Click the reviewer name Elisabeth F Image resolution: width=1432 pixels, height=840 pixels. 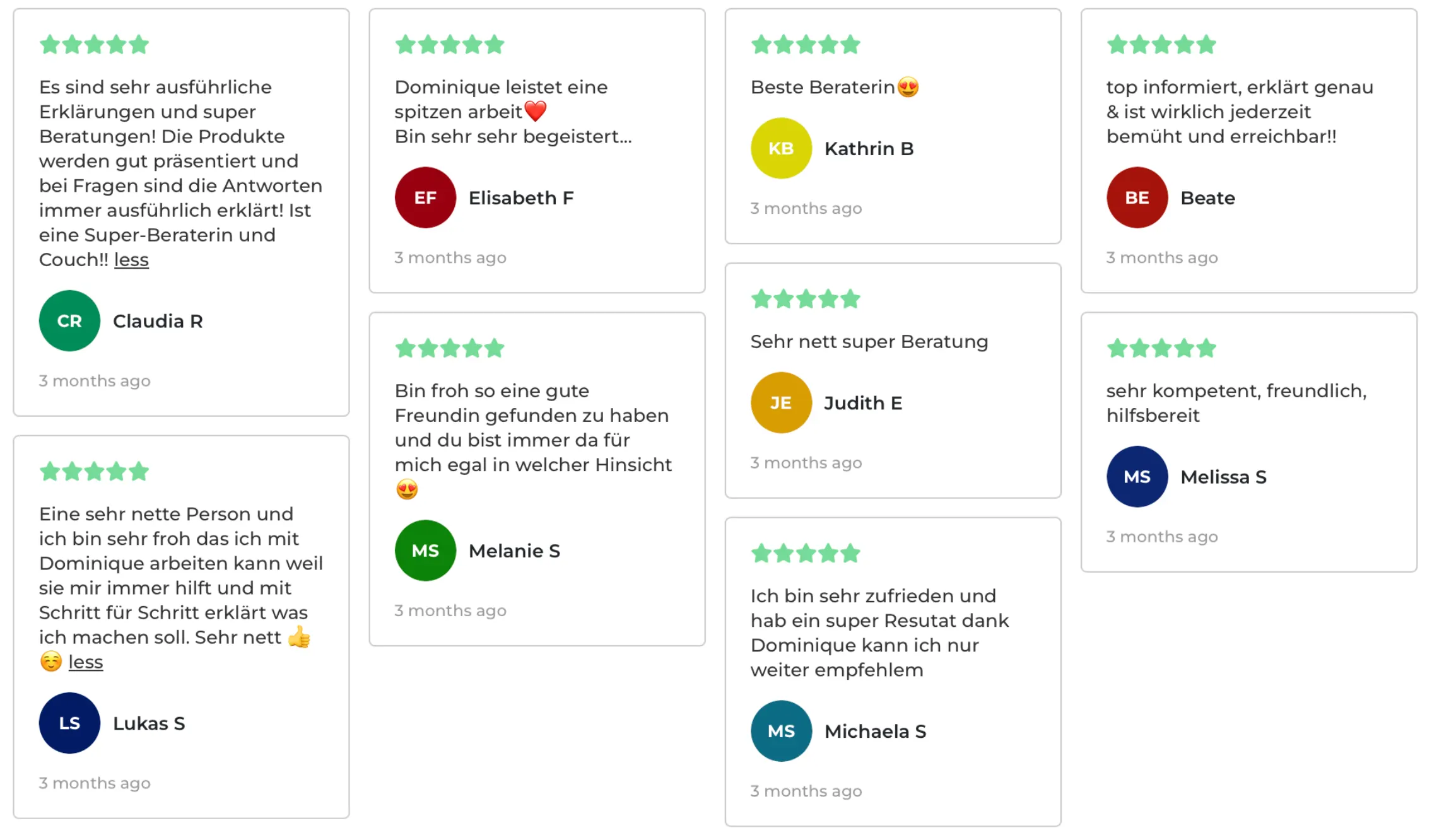point(521,198)
